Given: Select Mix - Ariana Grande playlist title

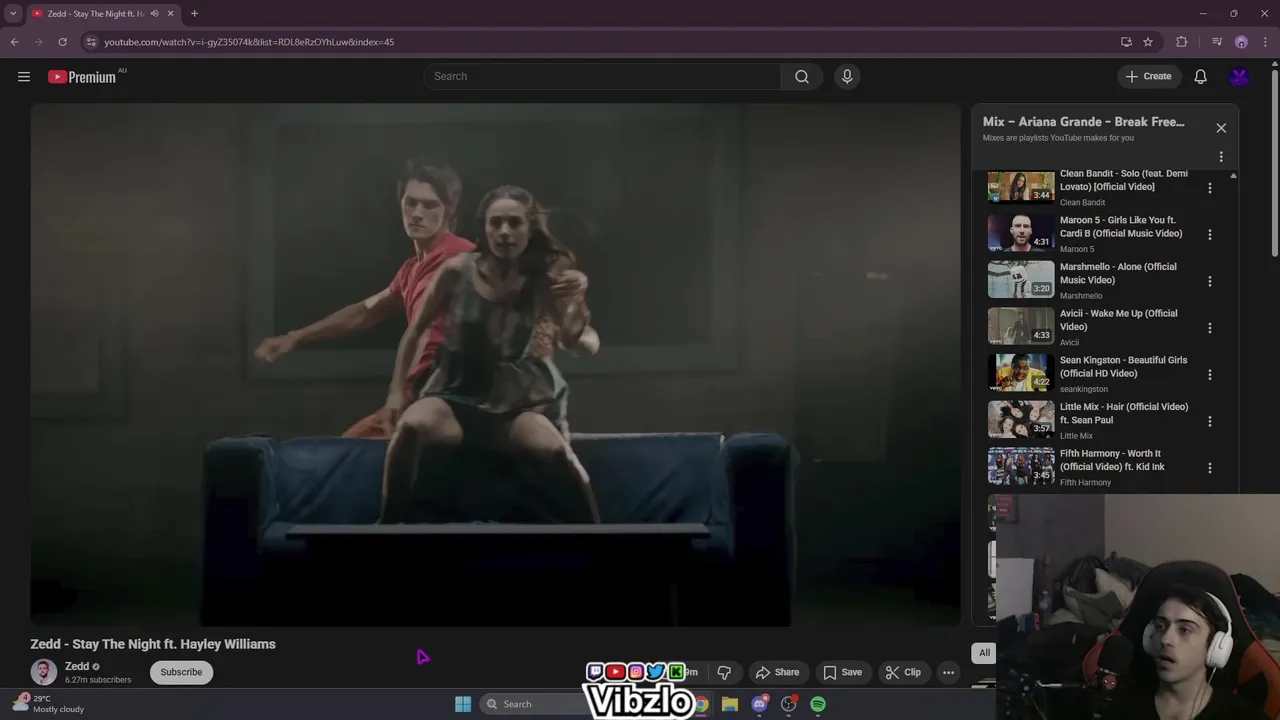Looking at the screenshot, I should 1084,122.
